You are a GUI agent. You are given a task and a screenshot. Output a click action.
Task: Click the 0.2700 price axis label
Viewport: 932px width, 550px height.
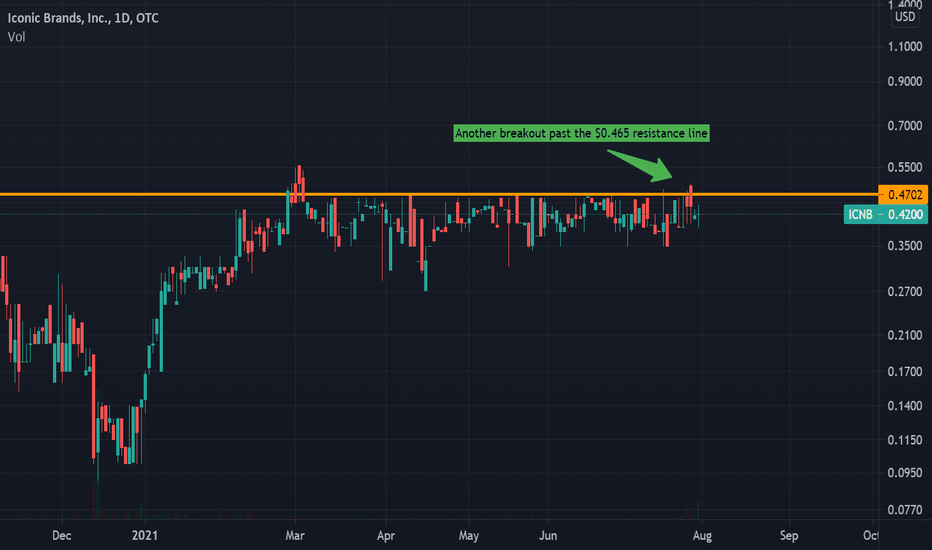(905, 291)
